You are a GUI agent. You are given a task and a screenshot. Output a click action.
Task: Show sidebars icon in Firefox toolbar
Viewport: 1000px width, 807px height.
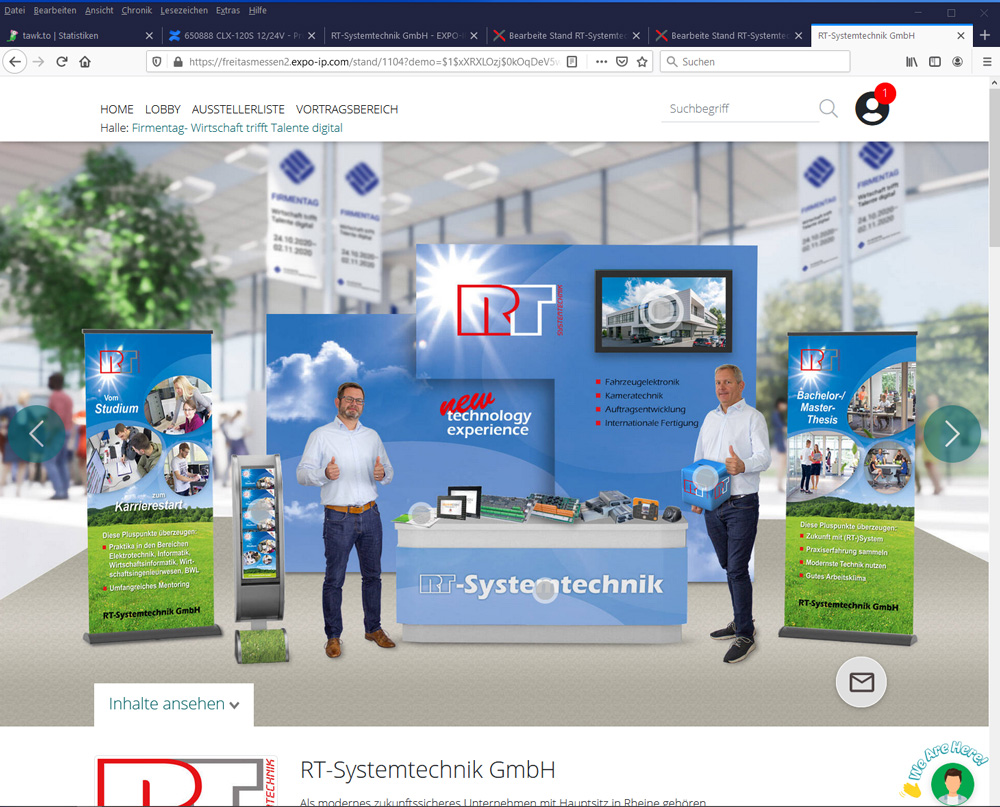point(935,62)
